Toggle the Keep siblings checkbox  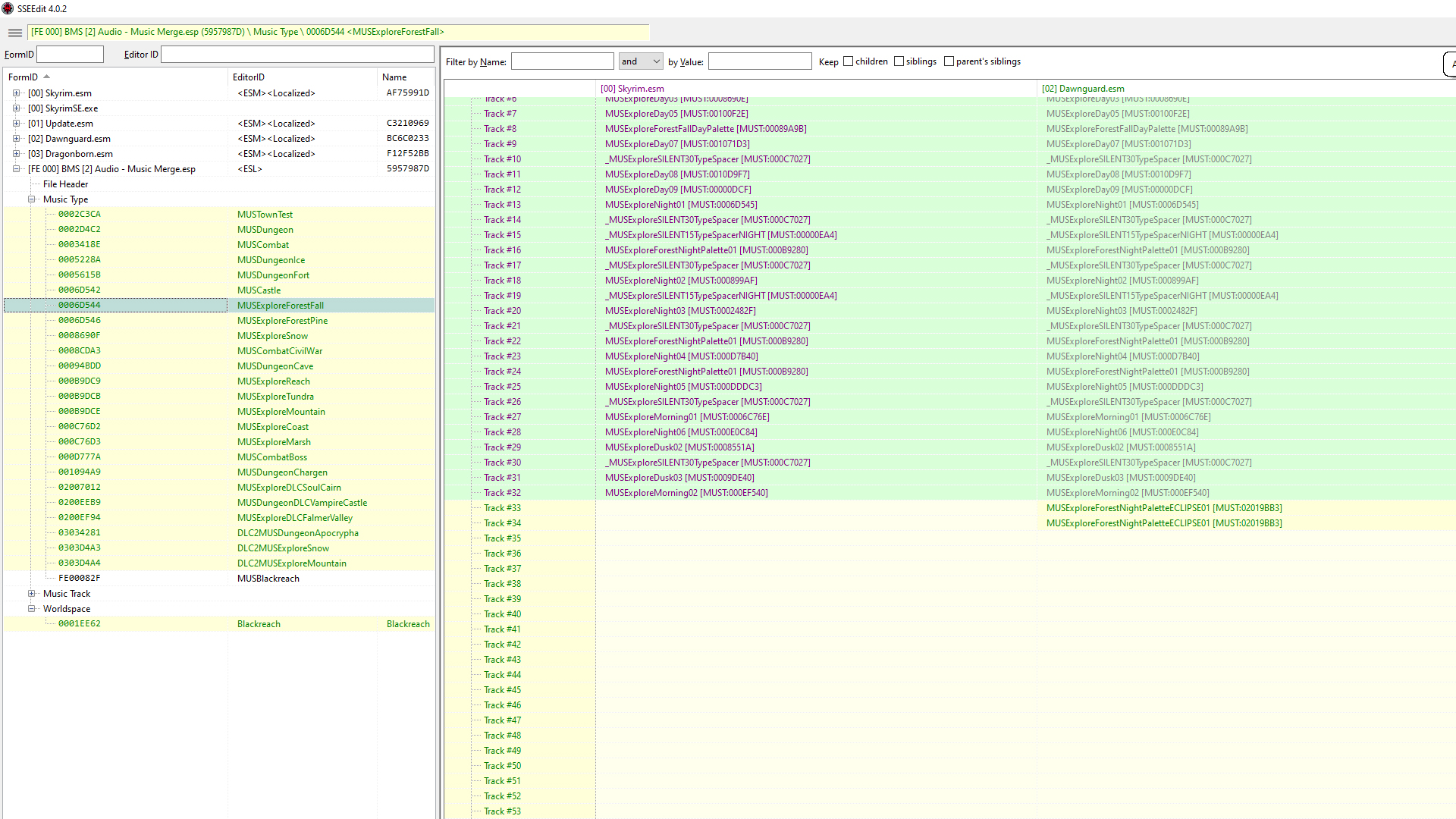click(x=899, y=61)
